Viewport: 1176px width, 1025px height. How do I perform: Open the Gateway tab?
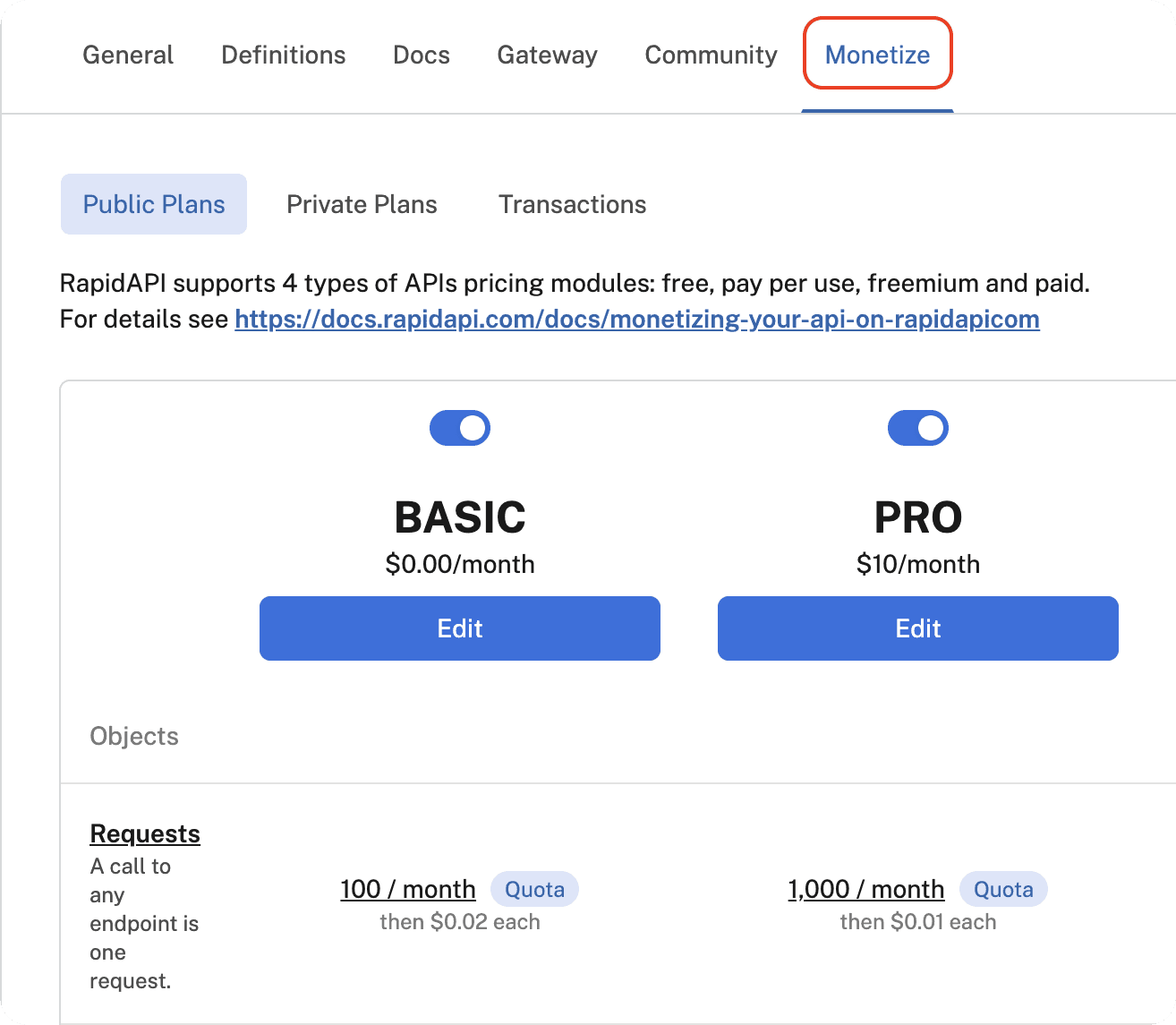pos(547,56)
